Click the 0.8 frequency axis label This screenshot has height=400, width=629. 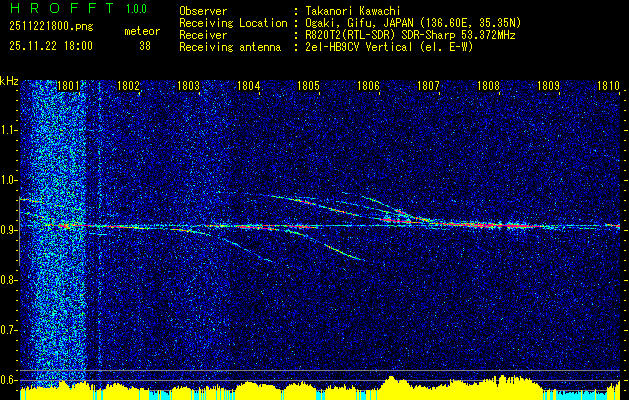(9, 280)
